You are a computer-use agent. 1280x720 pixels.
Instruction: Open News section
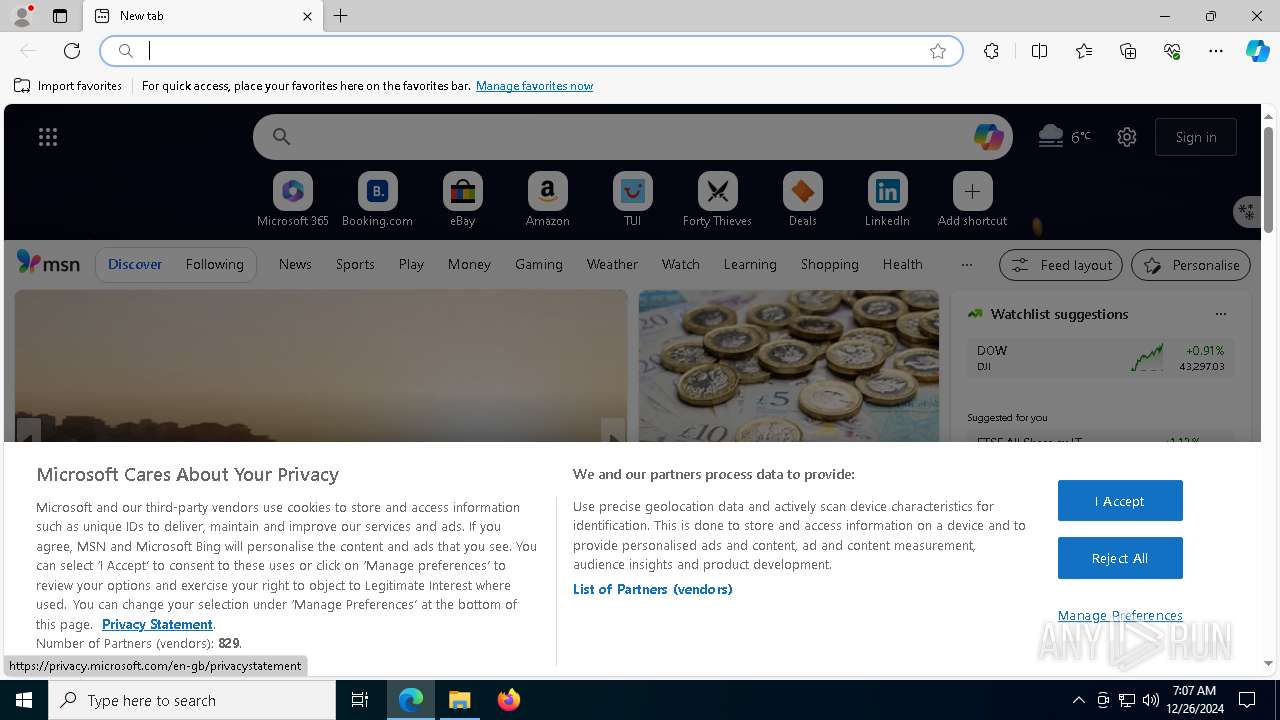[295, 264]
